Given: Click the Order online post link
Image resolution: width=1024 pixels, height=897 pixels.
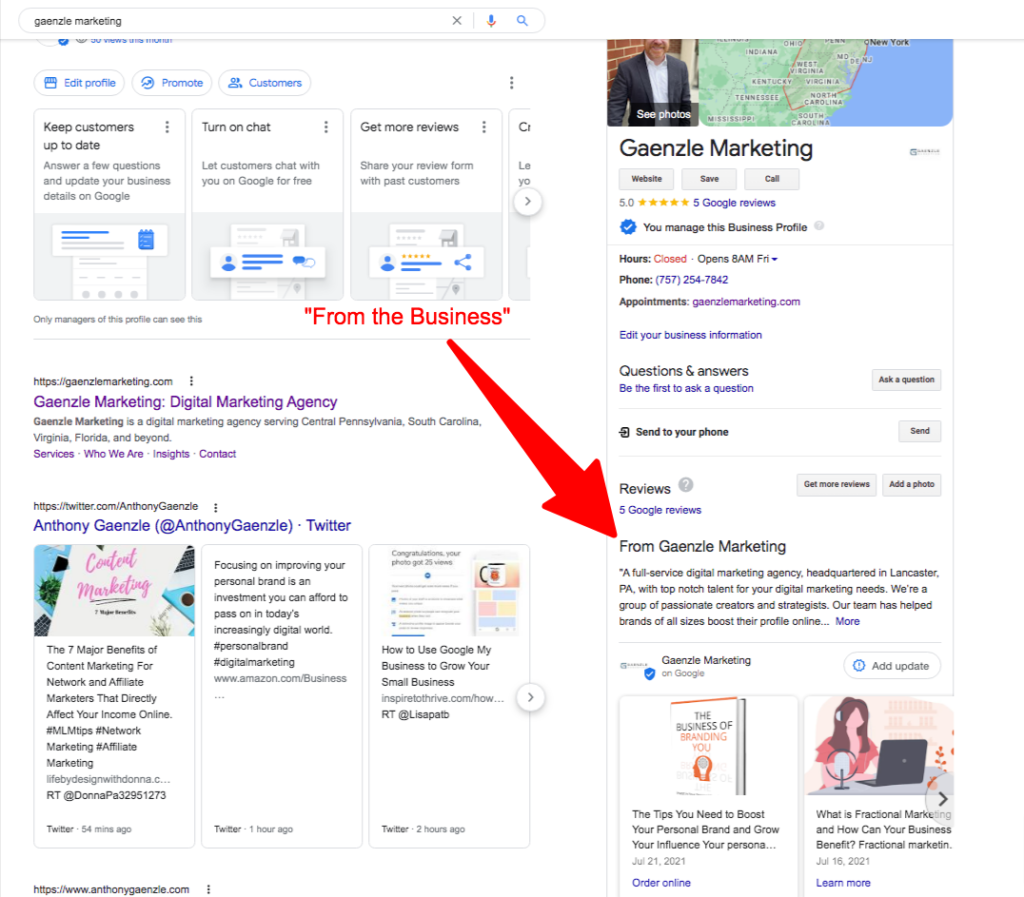Looking at the screenshot, I should pos(661,883).
